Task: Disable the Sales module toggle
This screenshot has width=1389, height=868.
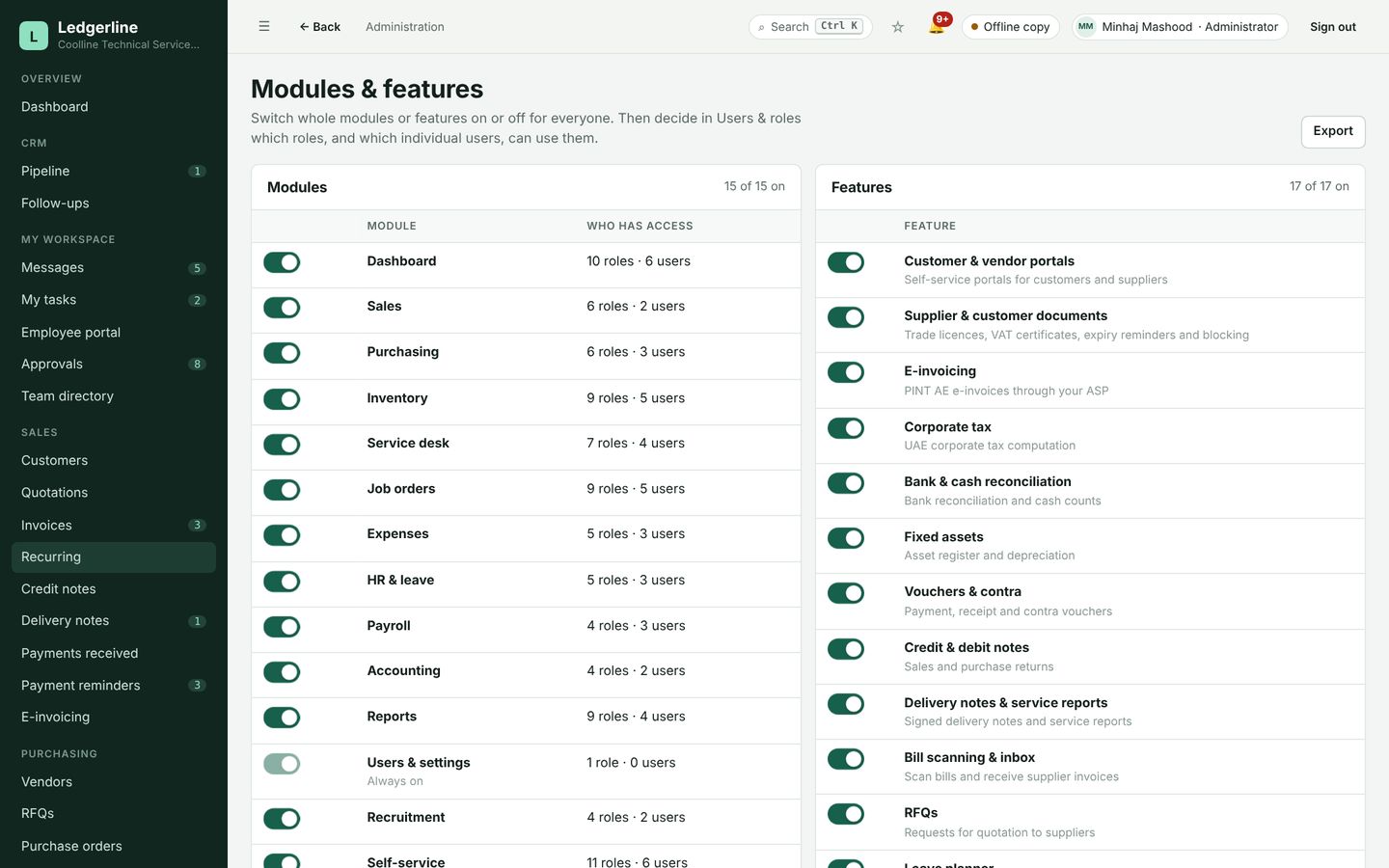Action: click(282, 308)
